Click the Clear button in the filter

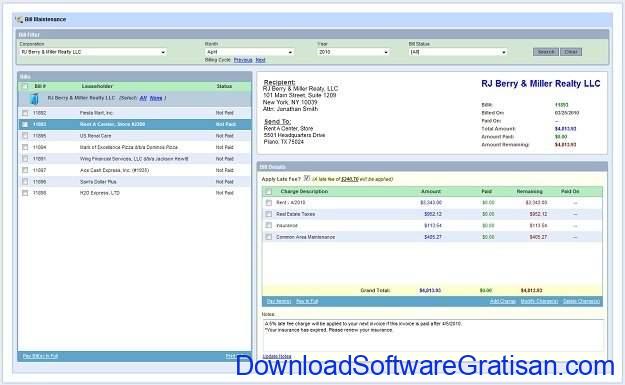[571, 52]
